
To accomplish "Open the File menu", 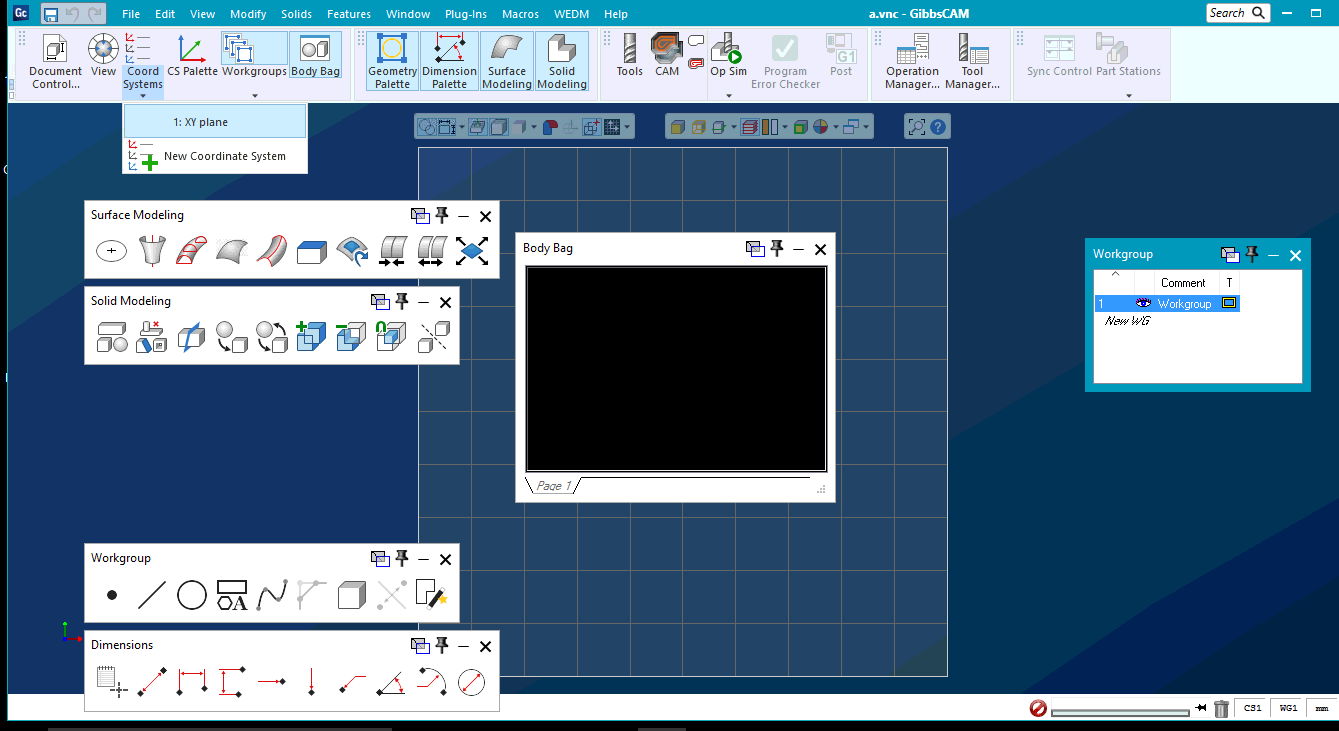I will coord(131,14).
